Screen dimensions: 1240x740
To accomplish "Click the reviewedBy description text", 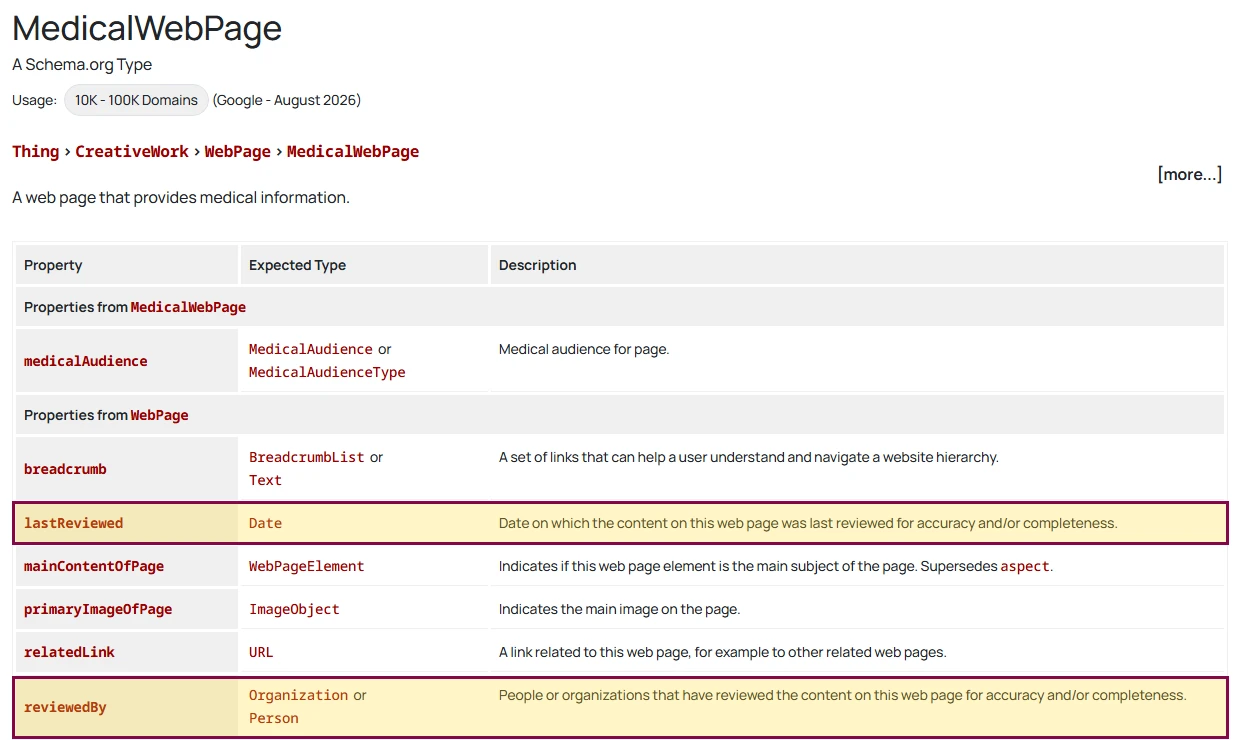I will pyautogui.click(x=842, y=695).
